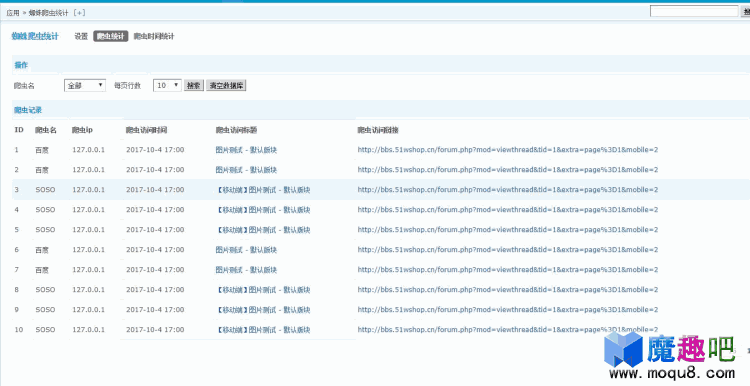Image resolution: width=750 pixels, height=386 pixels.
Task: Open the 爬虫名 dropdown showing 全部
Action: (x=85, y=86)
